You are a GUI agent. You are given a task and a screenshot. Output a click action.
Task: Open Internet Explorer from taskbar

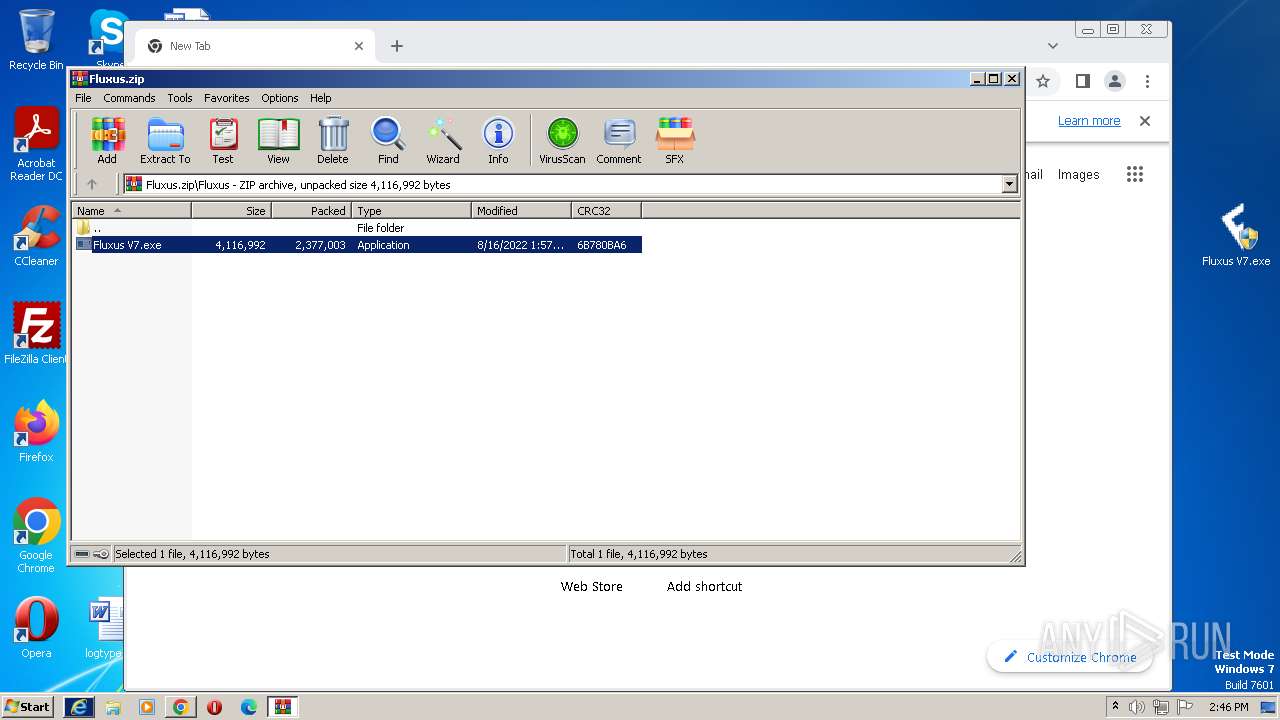pos(79,707)
